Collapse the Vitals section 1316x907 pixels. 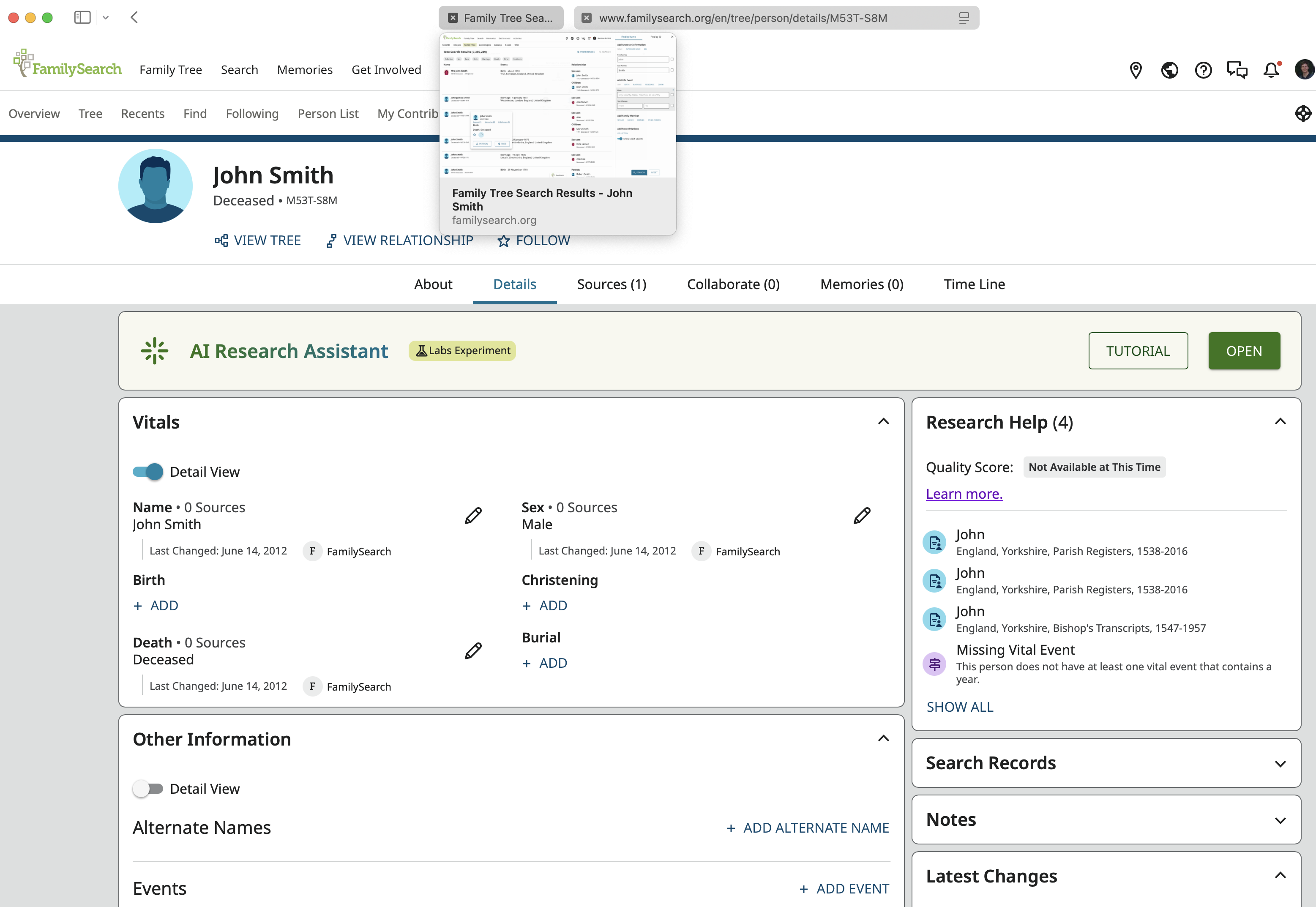883,422
